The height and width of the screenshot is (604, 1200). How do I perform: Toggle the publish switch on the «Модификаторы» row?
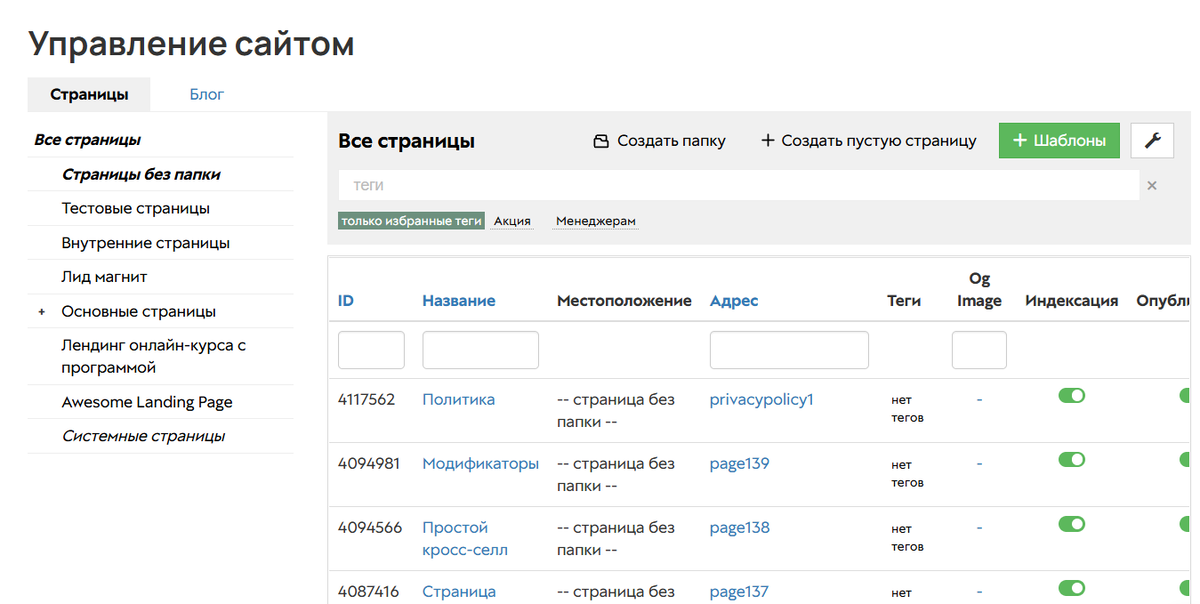pyautogui.click(x=1184, y=459)
